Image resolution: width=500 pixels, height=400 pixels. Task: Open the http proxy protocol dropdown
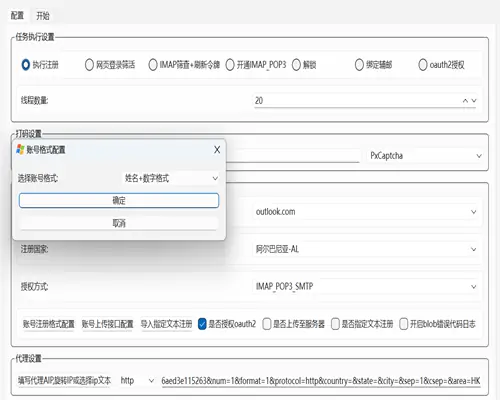[137, 380]
